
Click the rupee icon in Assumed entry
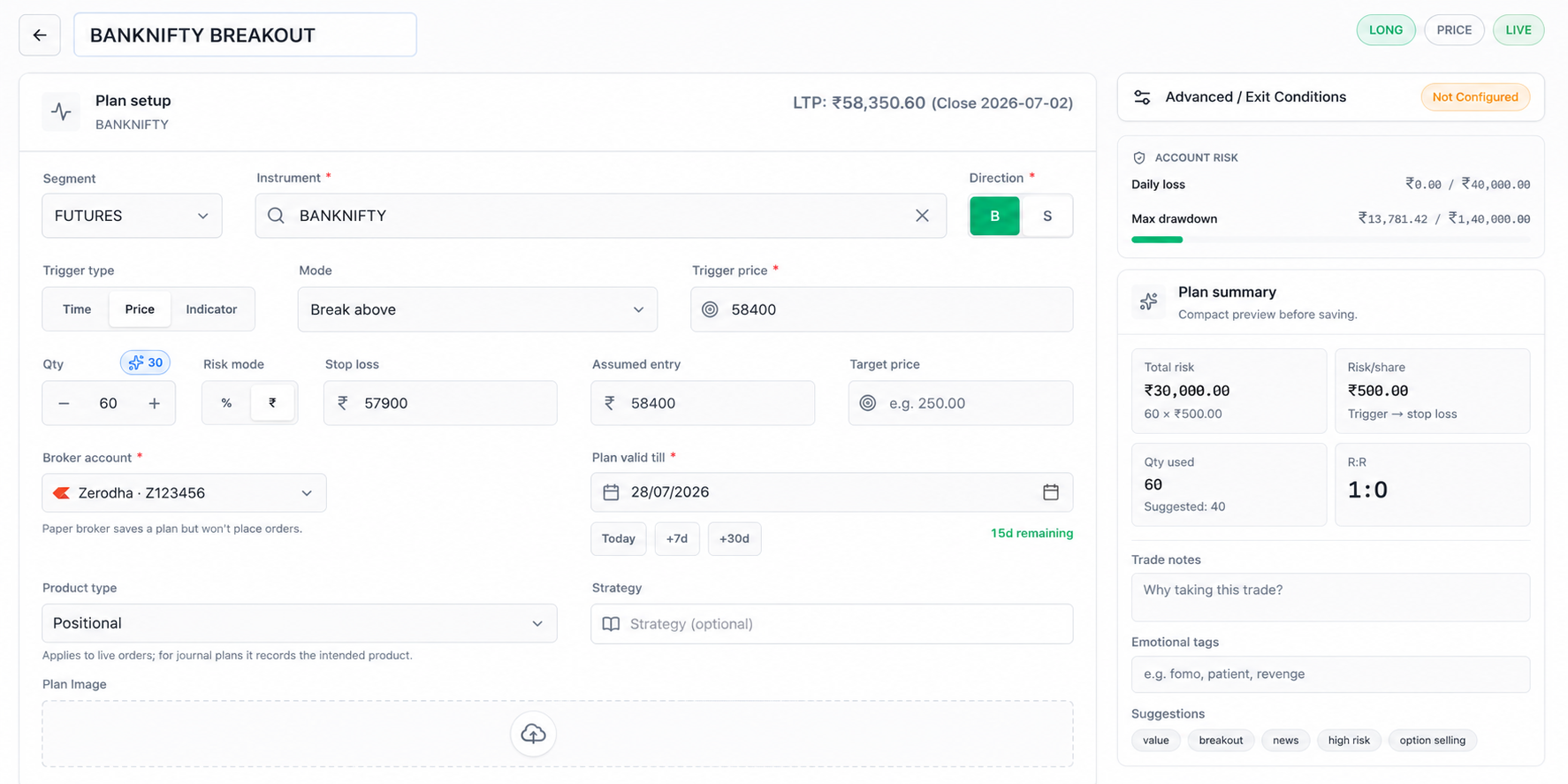tap(609, 403)
